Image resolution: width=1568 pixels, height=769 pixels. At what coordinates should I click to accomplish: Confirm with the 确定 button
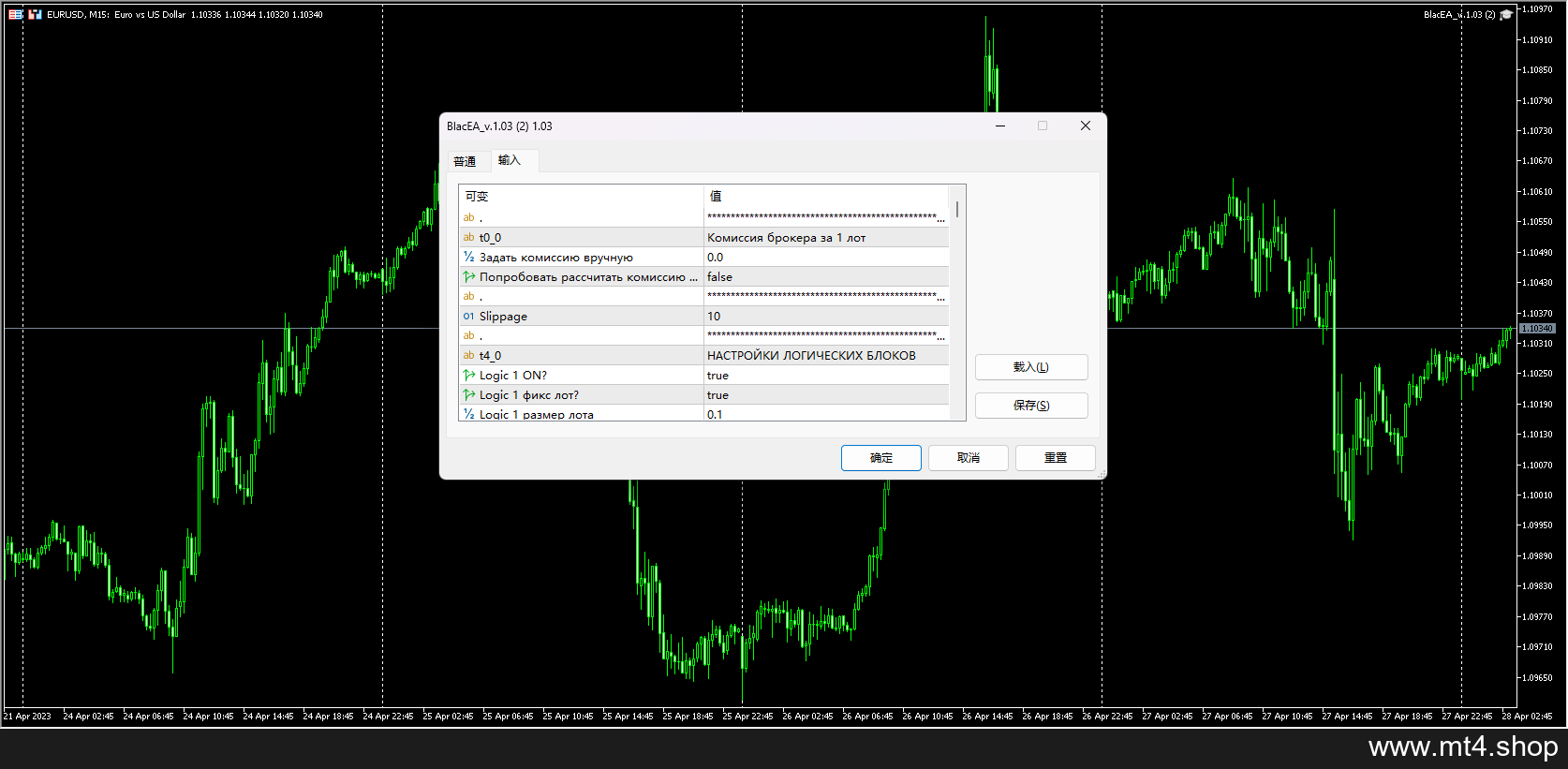(x=881, y=458)
